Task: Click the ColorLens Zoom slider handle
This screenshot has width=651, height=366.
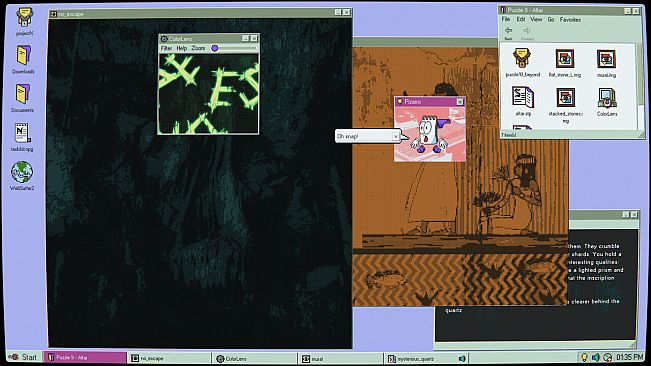Action: point(215,48)
